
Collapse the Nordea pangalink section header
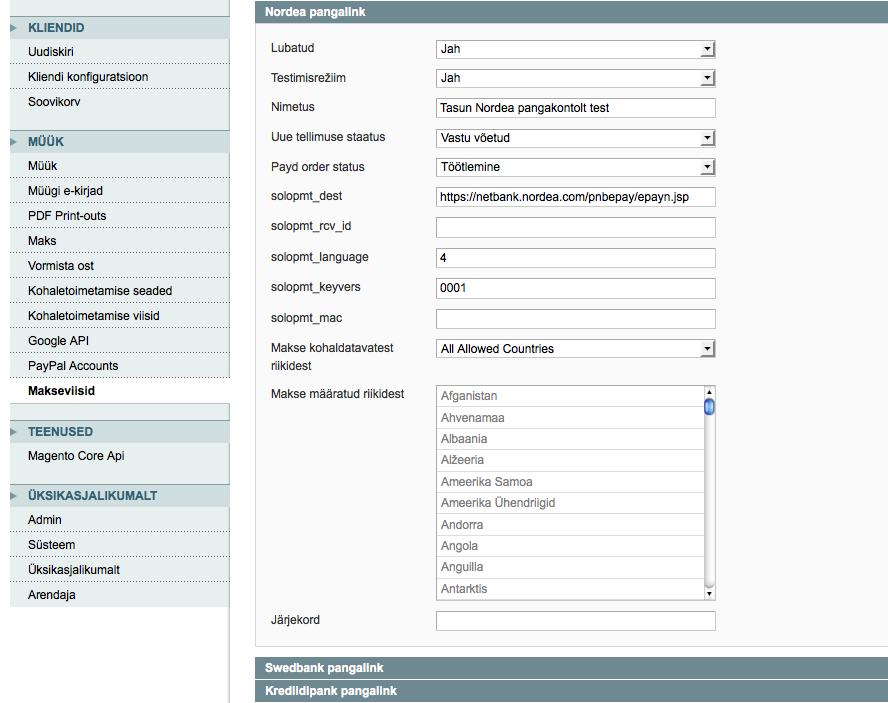pyautogui.click(x=571, y=12)
